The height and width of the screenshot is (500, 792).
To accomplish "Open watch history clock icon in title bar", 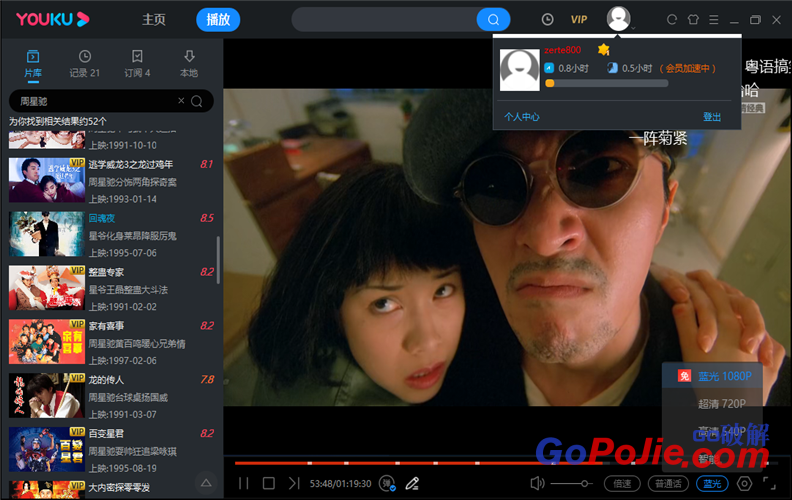I will point(547,19).
